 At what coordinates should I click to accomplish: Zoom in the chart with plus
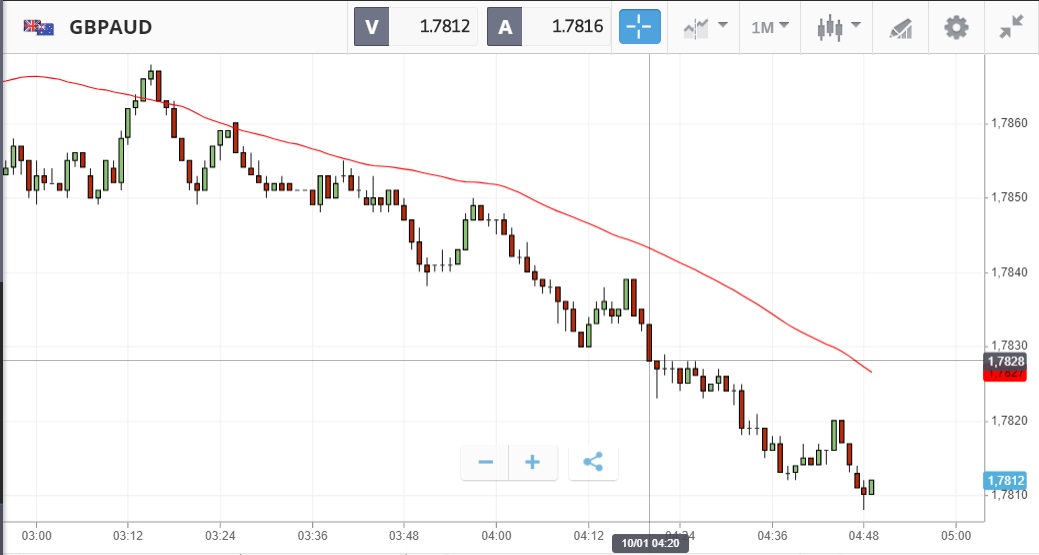pos(533,462)
